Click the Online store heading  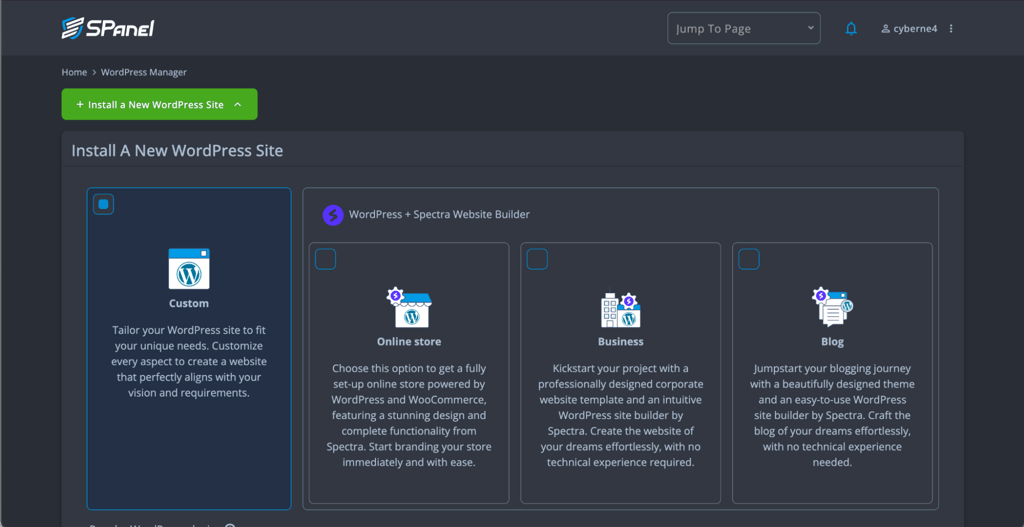[409, 342]
